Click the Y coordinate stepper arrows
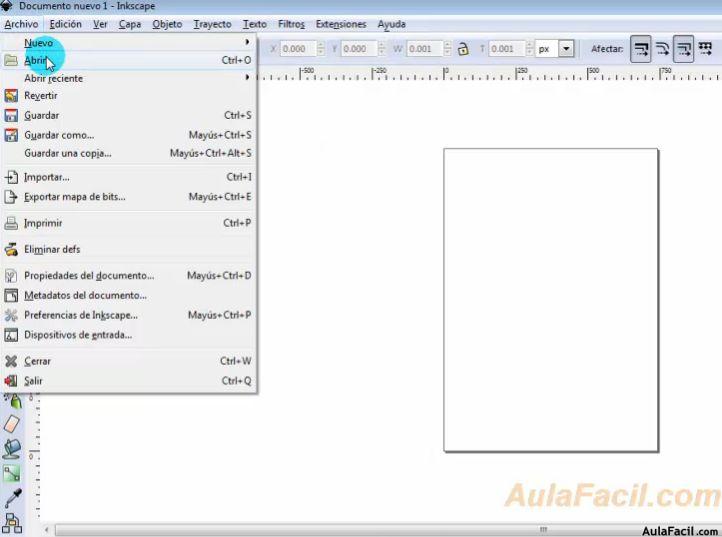This screenshot has width=722, height=537. pyautogui.click(x=381, y=48)
